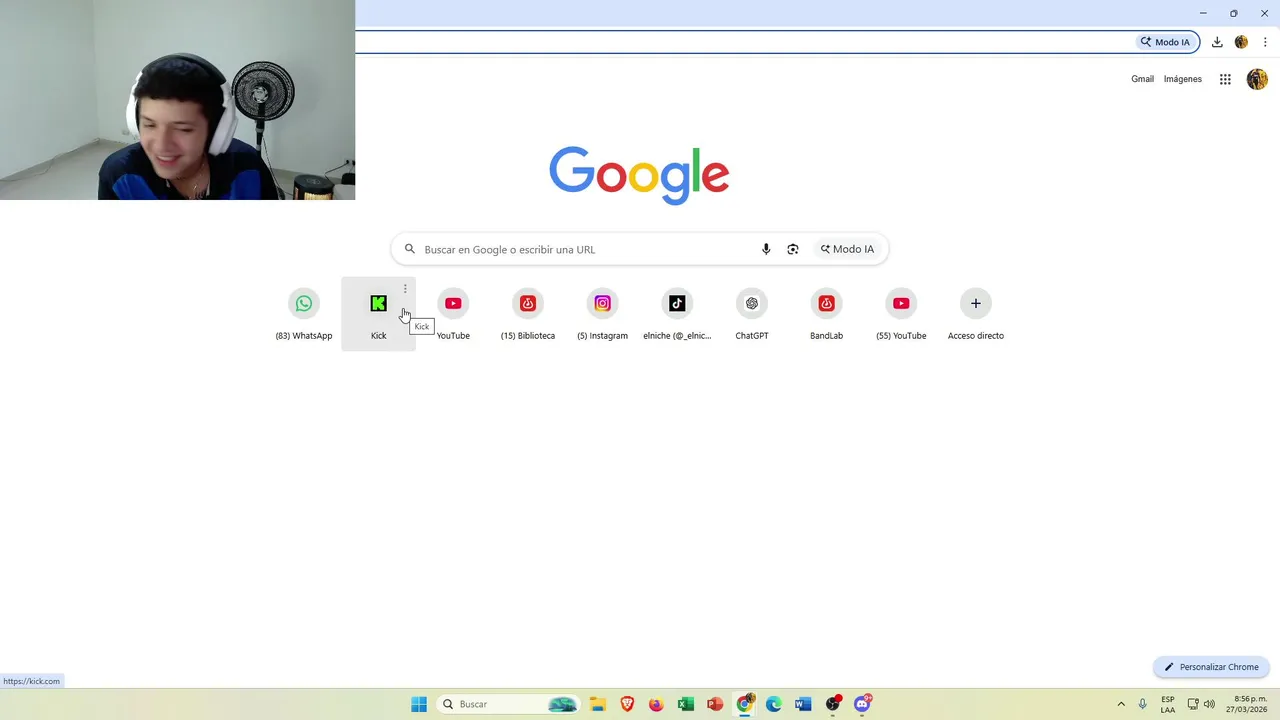
Task: Click Personalizar Chrome button
Action: (x=1211, y=667)
